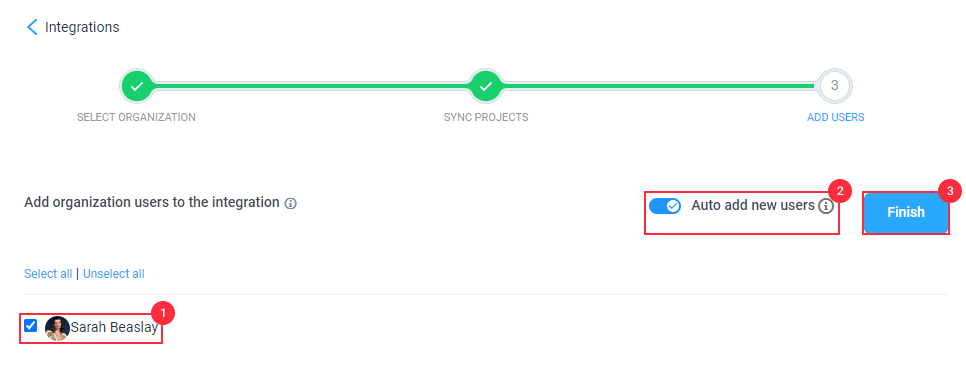This screenshot has width=966, height=369.
Task: Select the step 3 circle
Action: [x=835, y=86]
